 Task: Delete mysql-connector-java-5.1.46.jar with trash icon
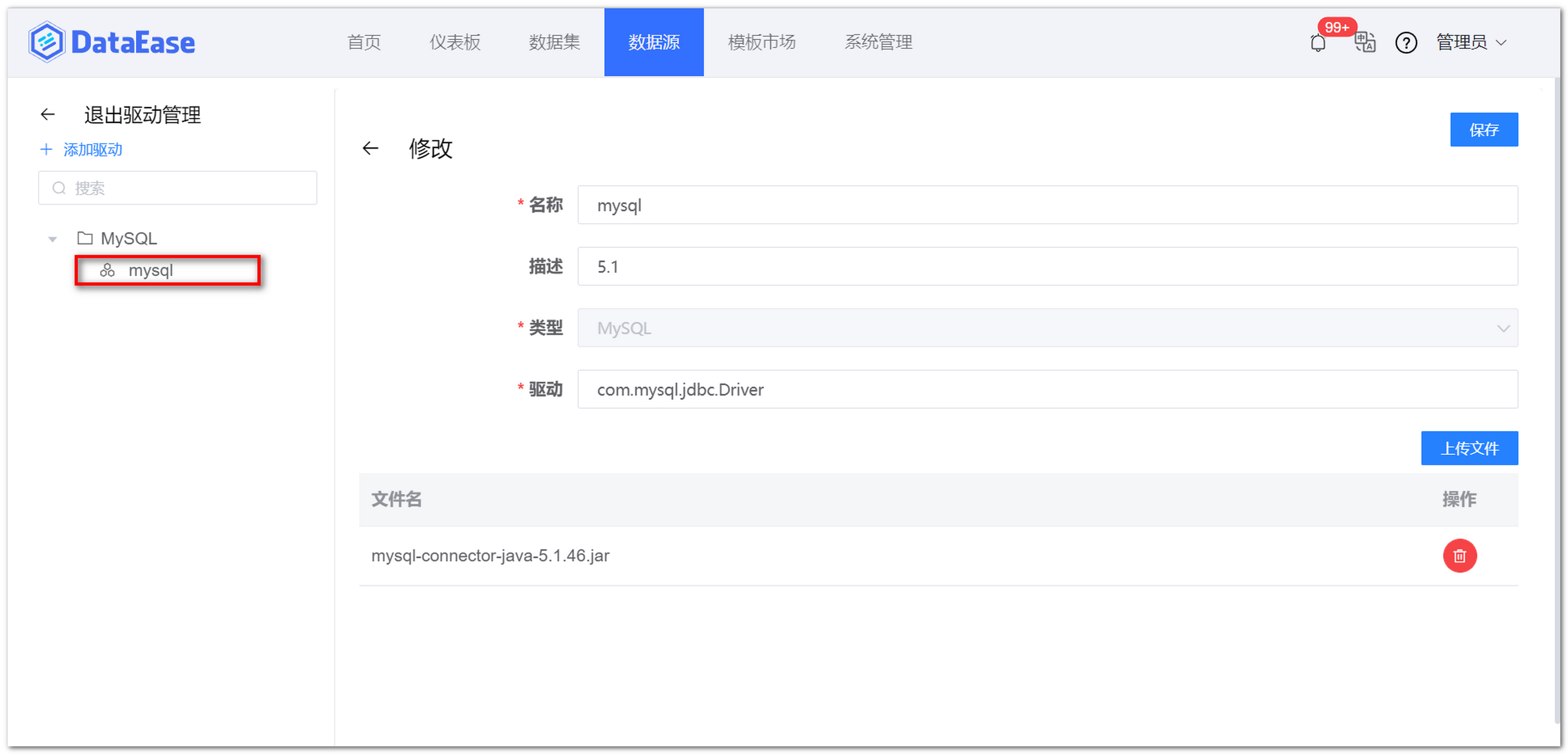coord(1460,555)
